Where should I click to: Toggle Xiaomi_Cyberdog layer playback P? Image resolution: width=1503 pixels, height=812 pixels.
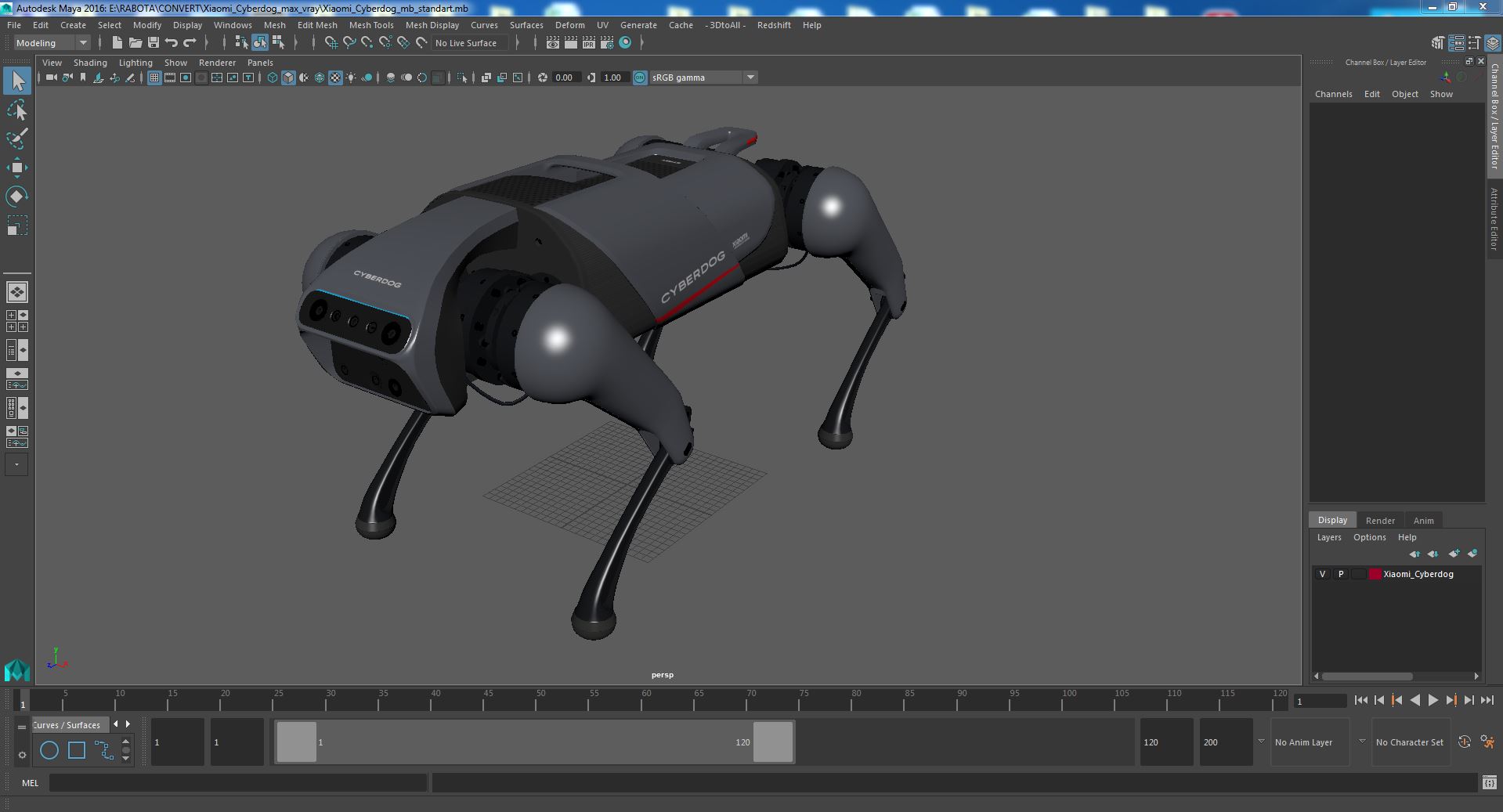pos(1341,574)
